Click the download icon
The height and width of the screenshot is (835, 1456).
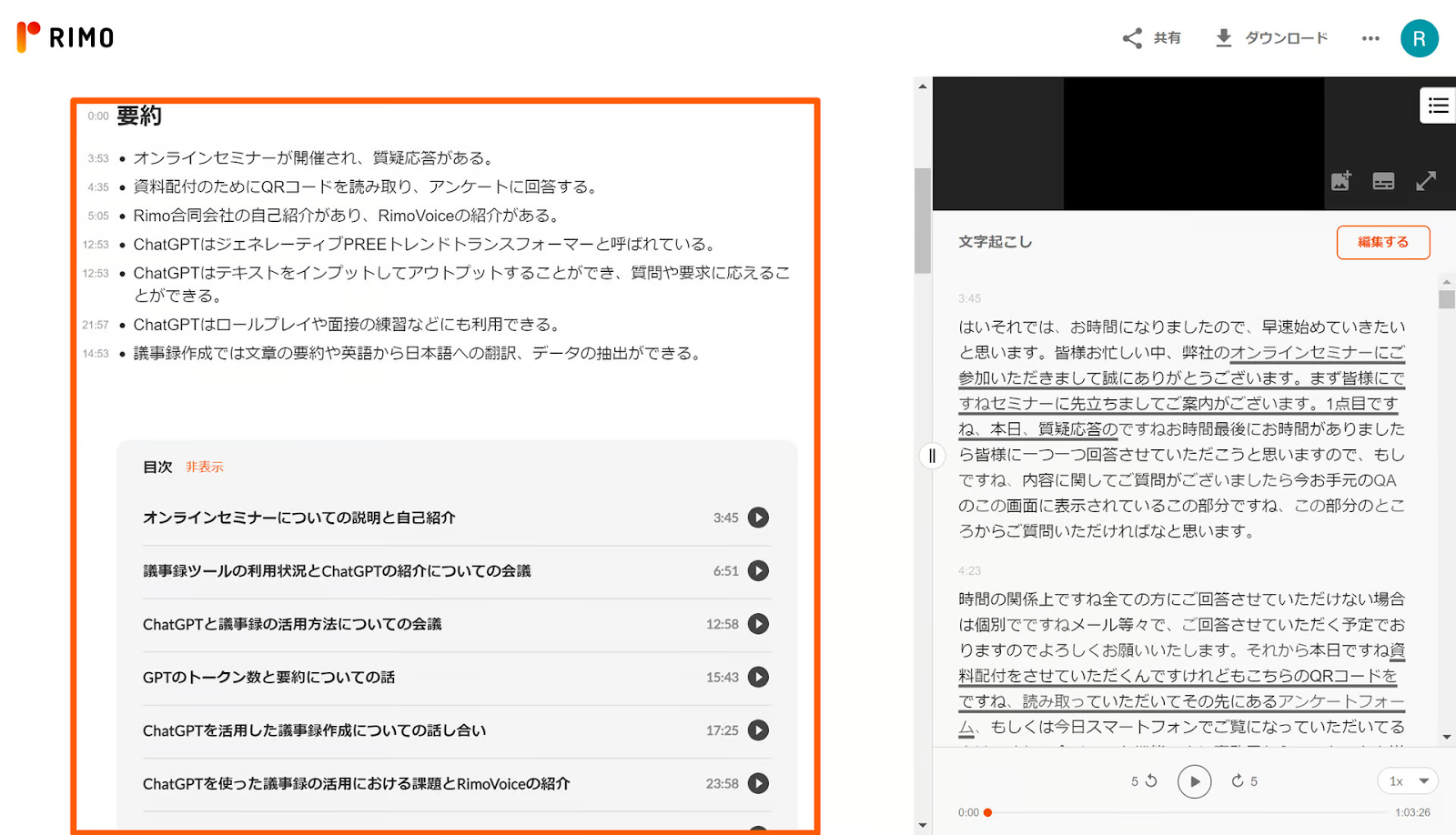[x=1224, y=38]
